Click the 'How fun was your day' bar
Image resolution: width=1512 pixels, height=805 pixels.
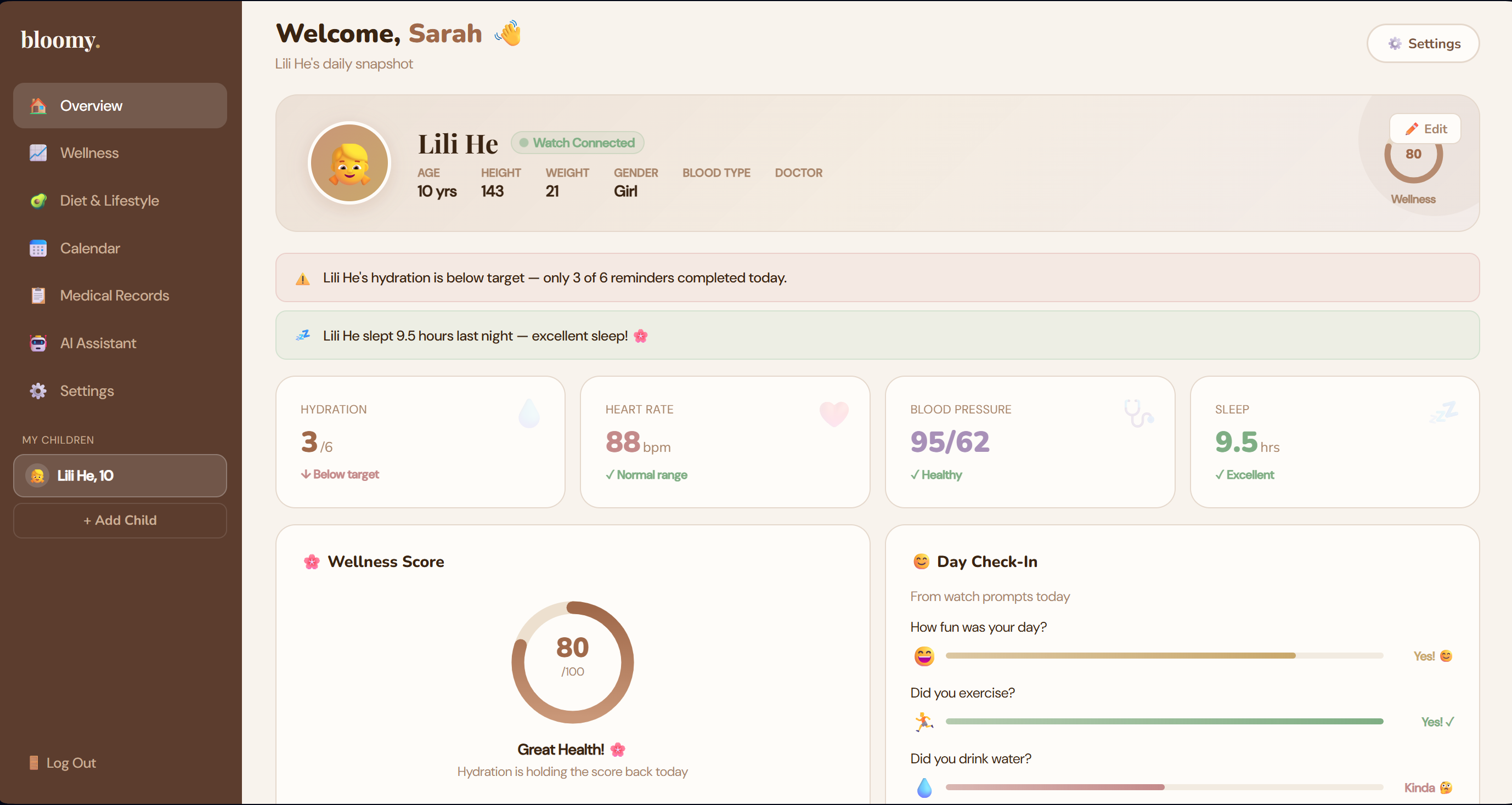click(x=1164, y=656)
